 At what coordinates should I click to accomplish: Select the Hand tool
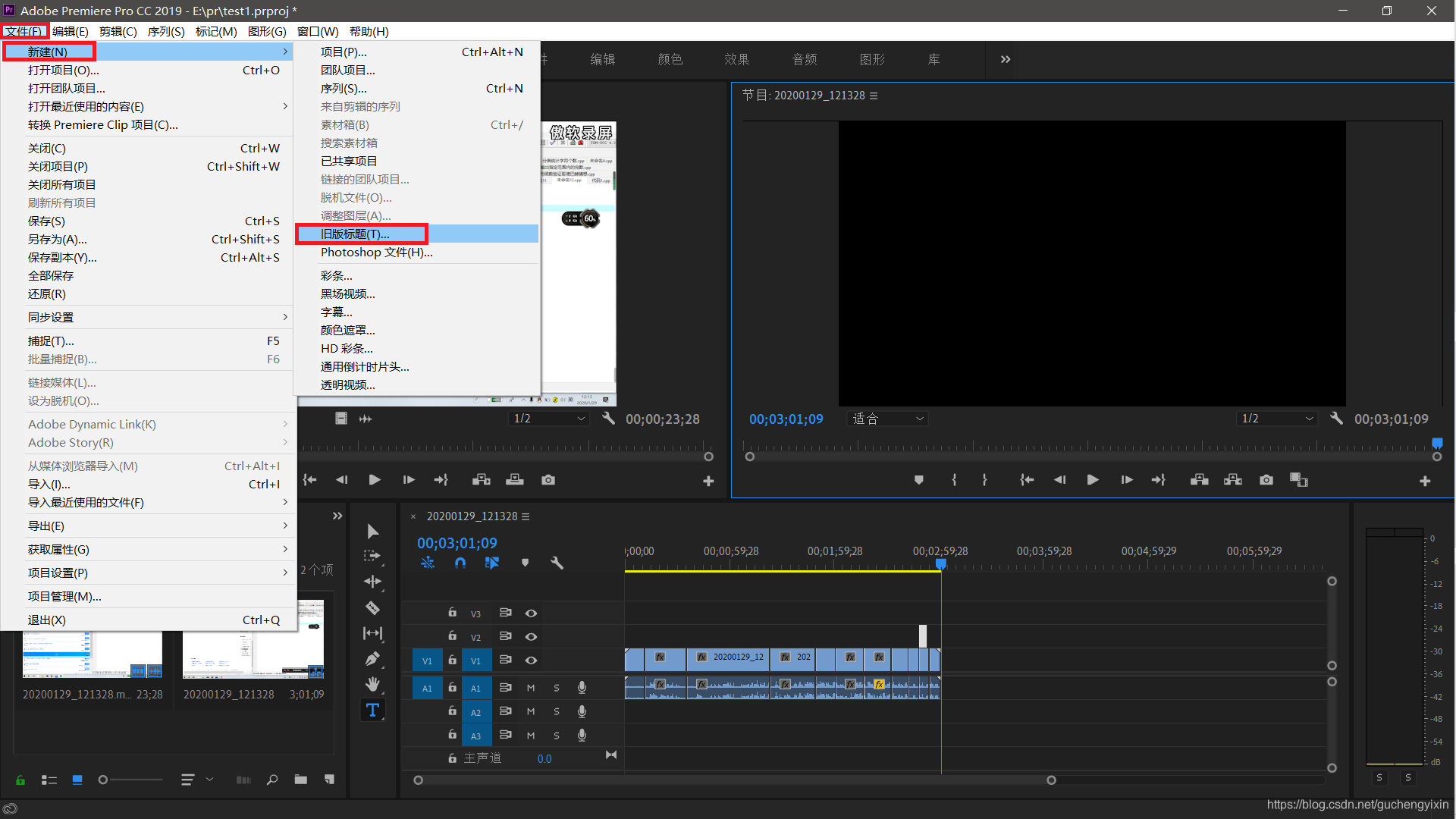[372, 685]
